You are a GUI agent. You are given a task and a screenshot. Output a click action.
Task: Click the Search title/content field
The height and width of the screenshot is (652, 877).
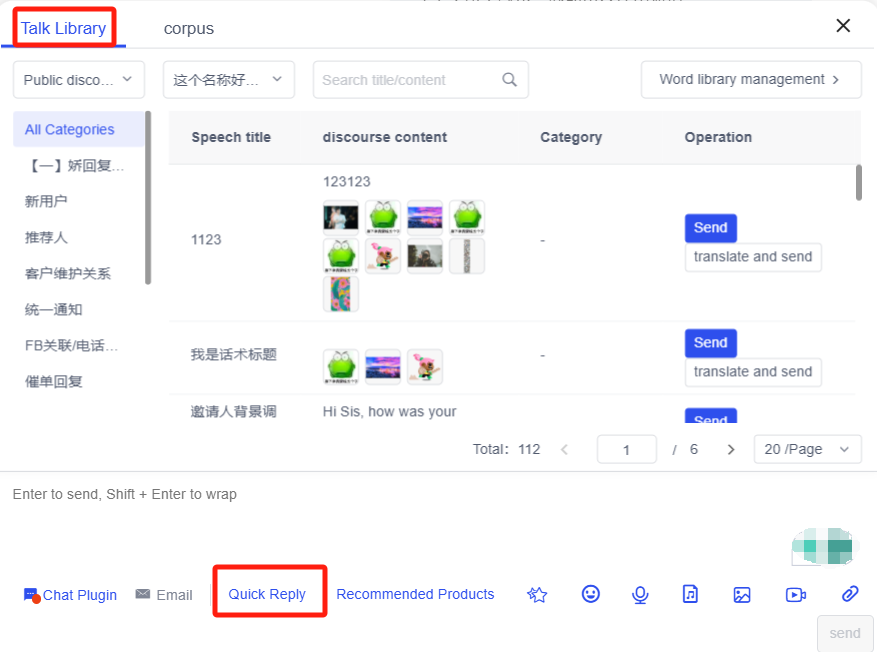click(x=420, y=80)
